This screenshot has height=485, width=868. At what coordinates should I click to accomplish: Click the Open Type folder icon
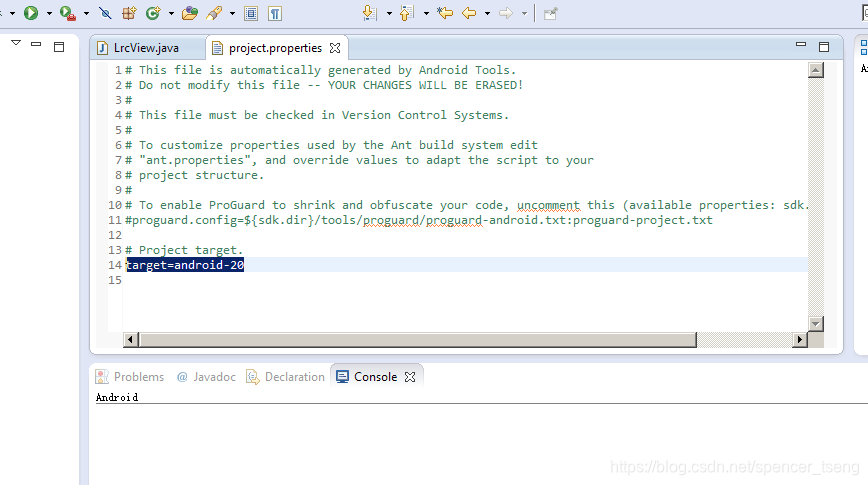pyautogui.click(x=190, y=13)
